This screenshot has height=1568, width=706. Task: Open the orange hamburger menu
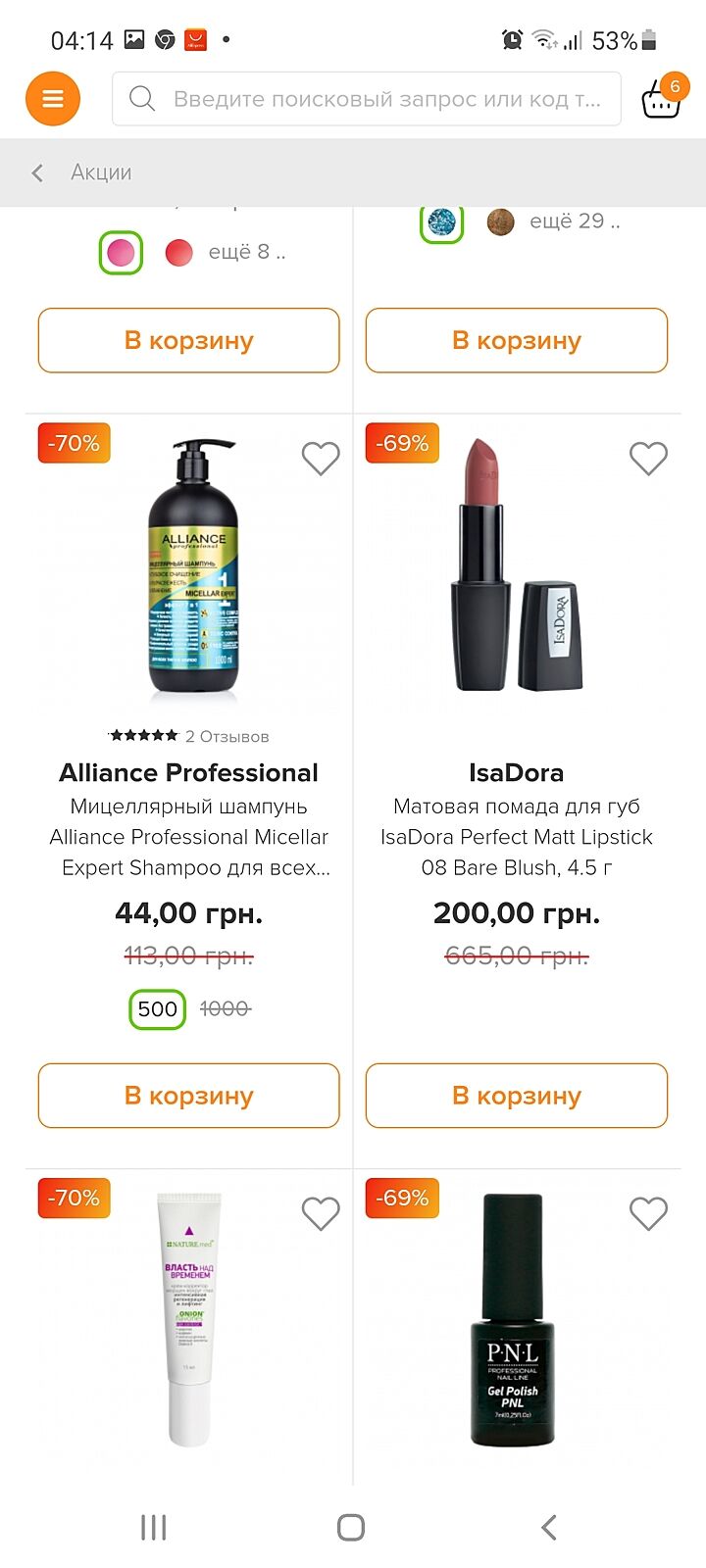coord(53,99)
